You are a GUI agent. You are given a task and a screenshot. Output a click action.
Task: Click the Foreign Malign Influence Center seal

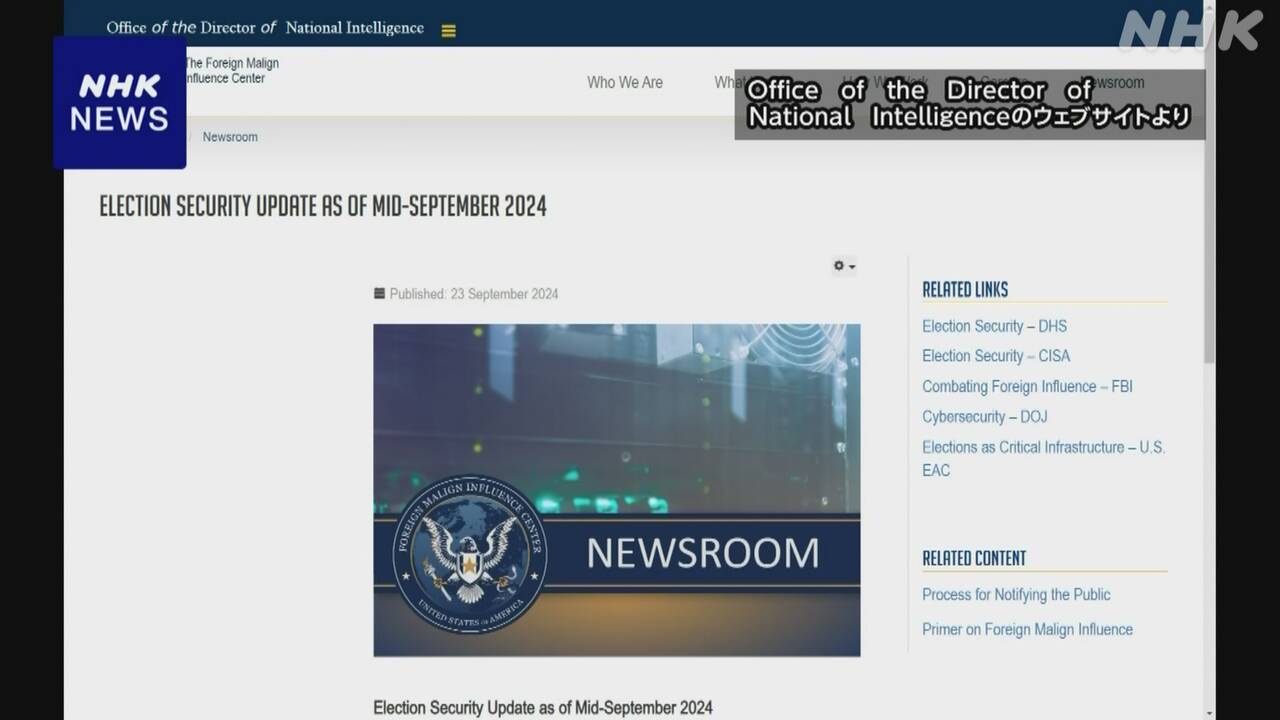coord(470,554)
